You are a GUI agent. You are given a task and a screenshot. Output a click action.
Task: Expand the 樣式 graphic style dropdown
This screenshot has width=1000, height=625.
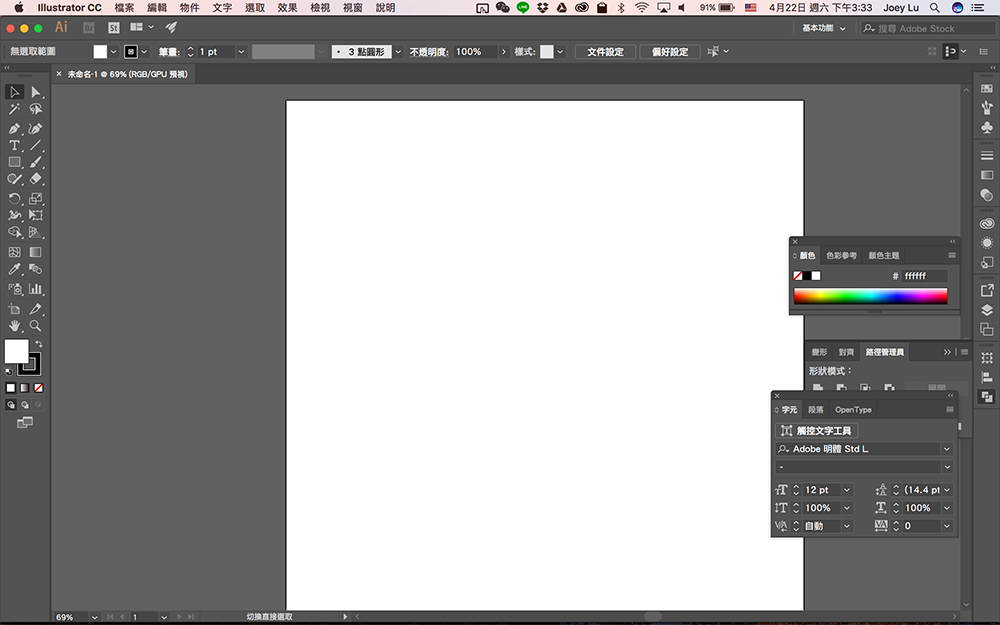(560, 52)
